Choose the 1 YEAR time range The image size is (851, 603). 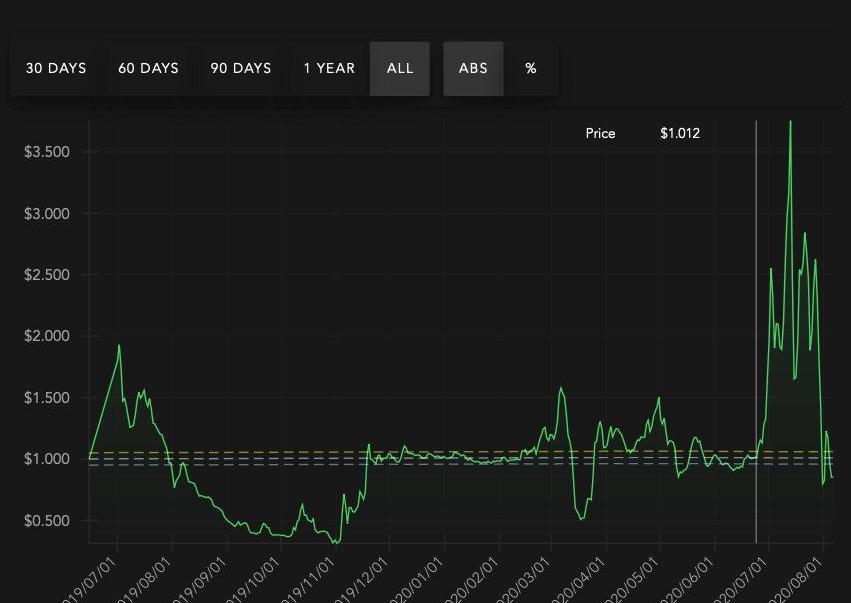(x=329, y=69)
